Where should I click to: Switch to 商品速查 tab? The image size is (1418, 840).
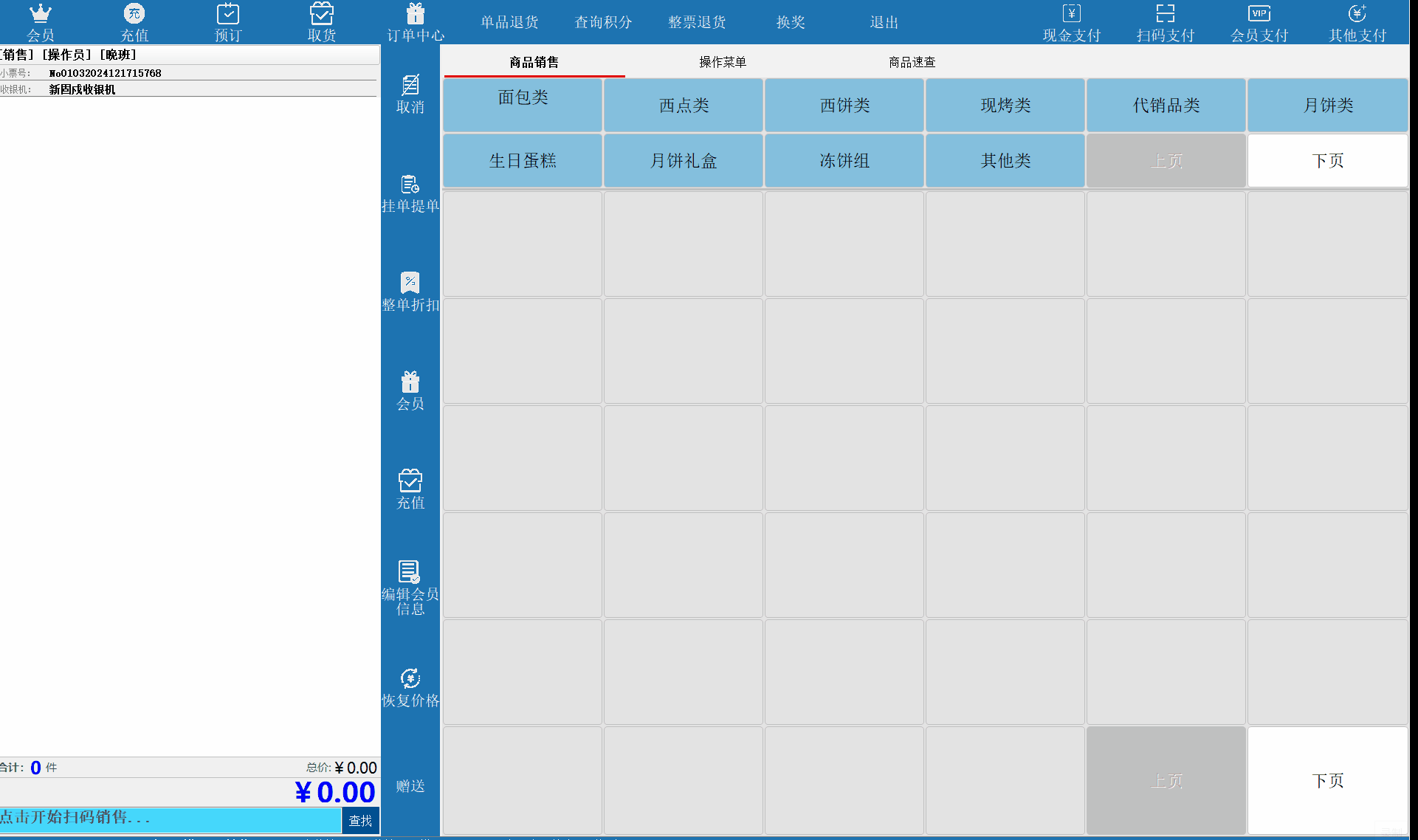pyautogui.click(x=912, y=62)
